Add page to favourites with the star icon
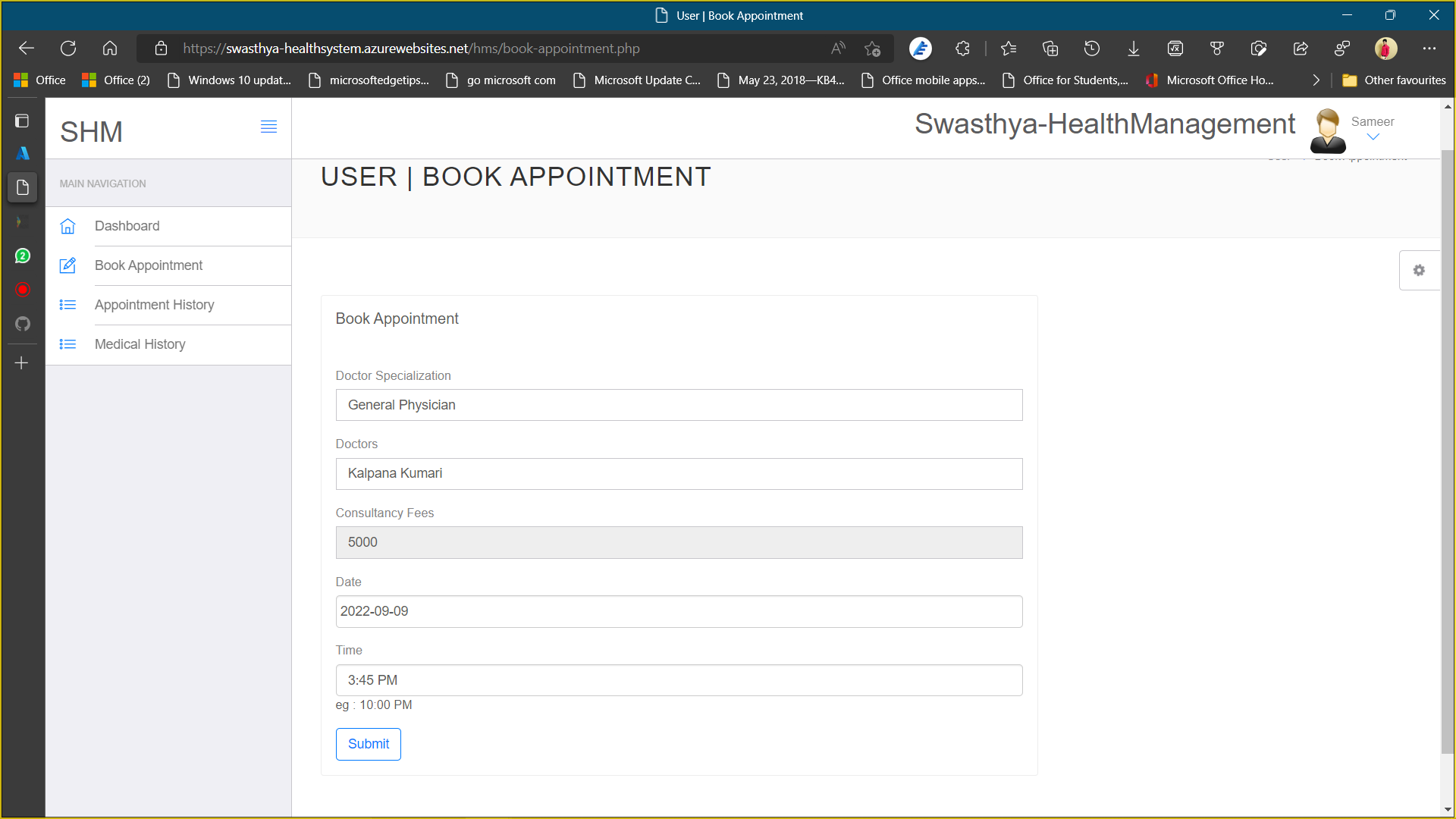This screenshot has height=819, width=1456. [x=872, y=48]
